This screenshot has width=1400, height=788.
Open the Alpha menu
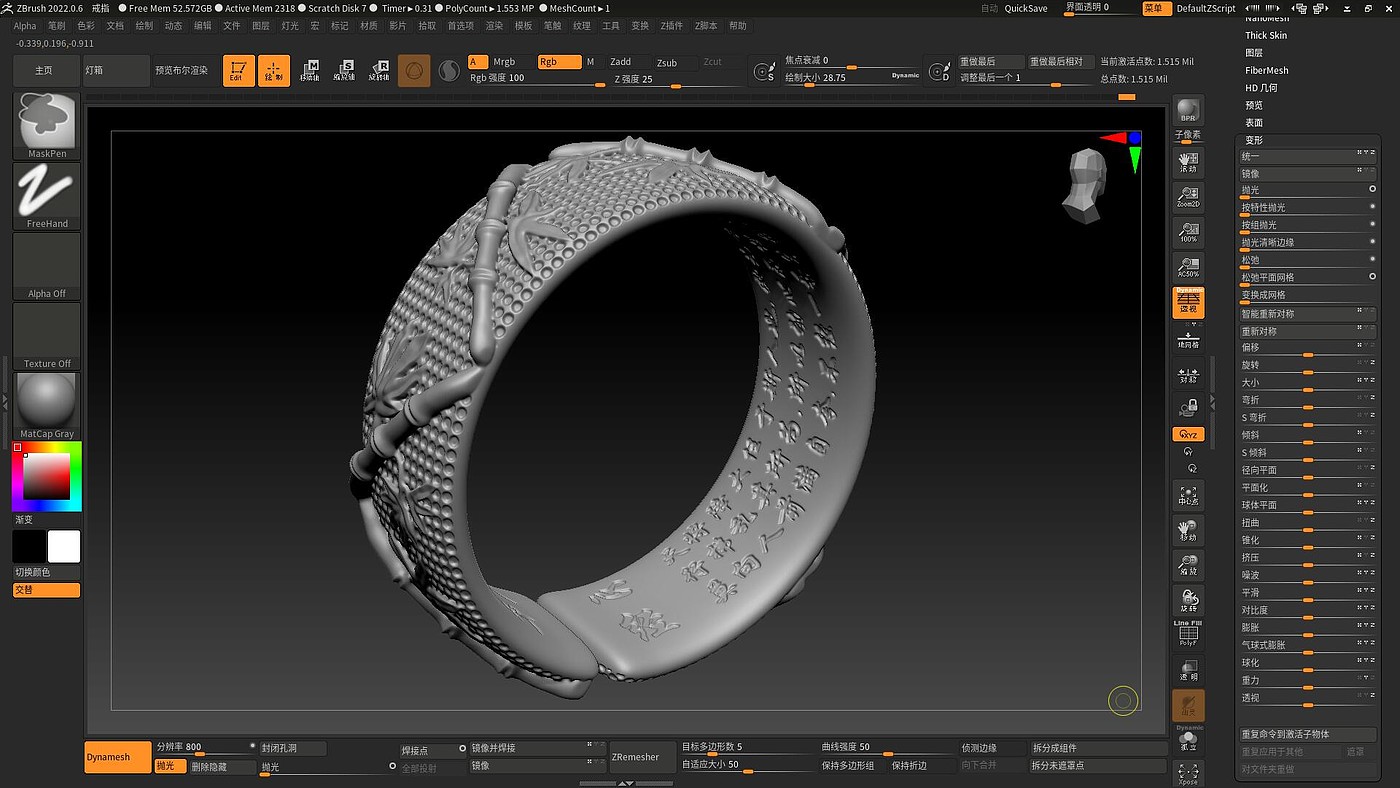pos(25,26)
